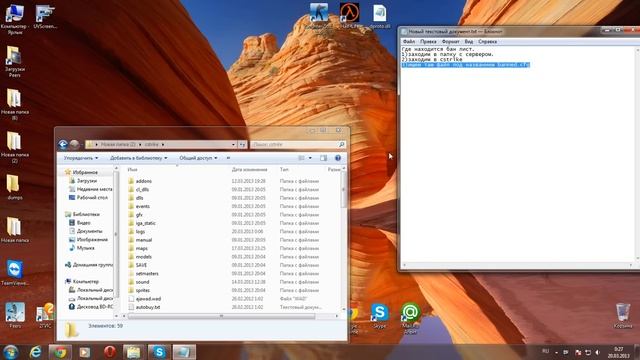Screen dimensions: 640x360
Task: Select the dll file icon on desktop
Action: (379, 16)
